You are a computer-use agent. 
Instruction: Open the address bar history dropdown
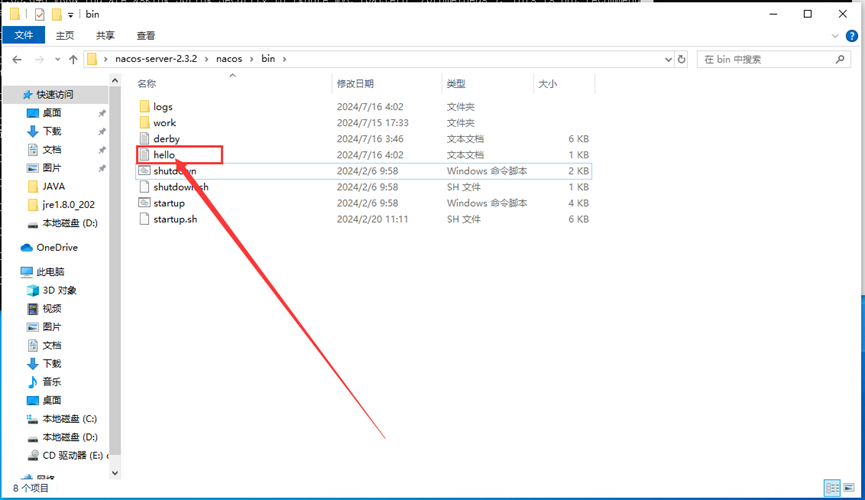click(668, 59)
